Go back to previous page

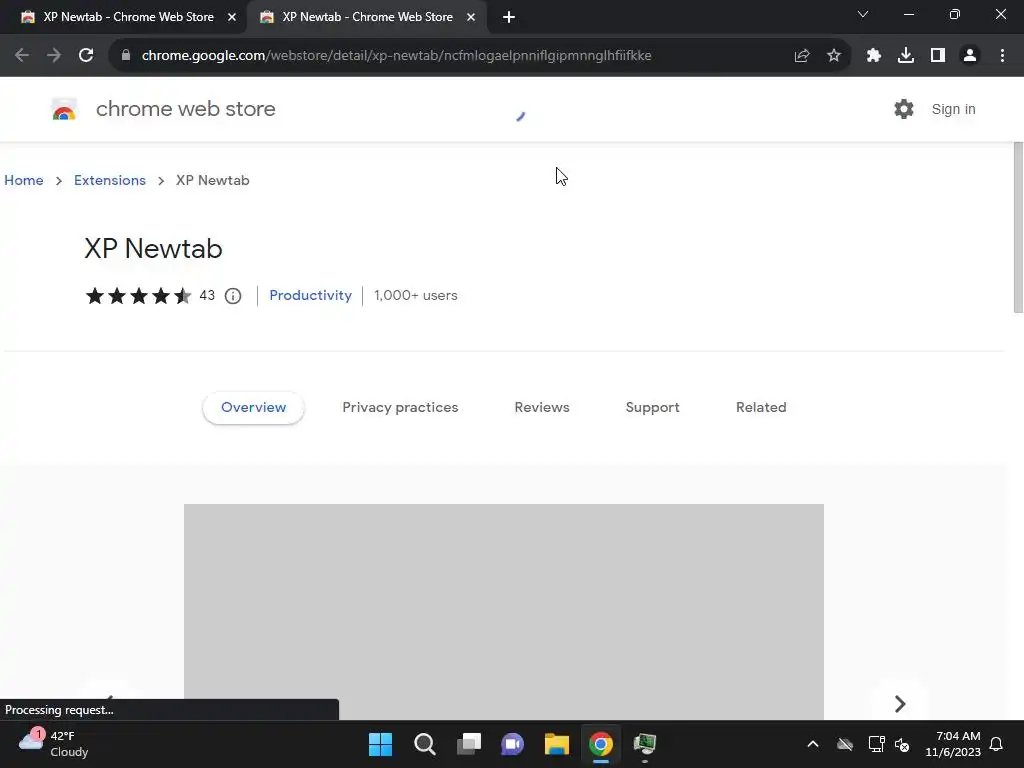22,56
